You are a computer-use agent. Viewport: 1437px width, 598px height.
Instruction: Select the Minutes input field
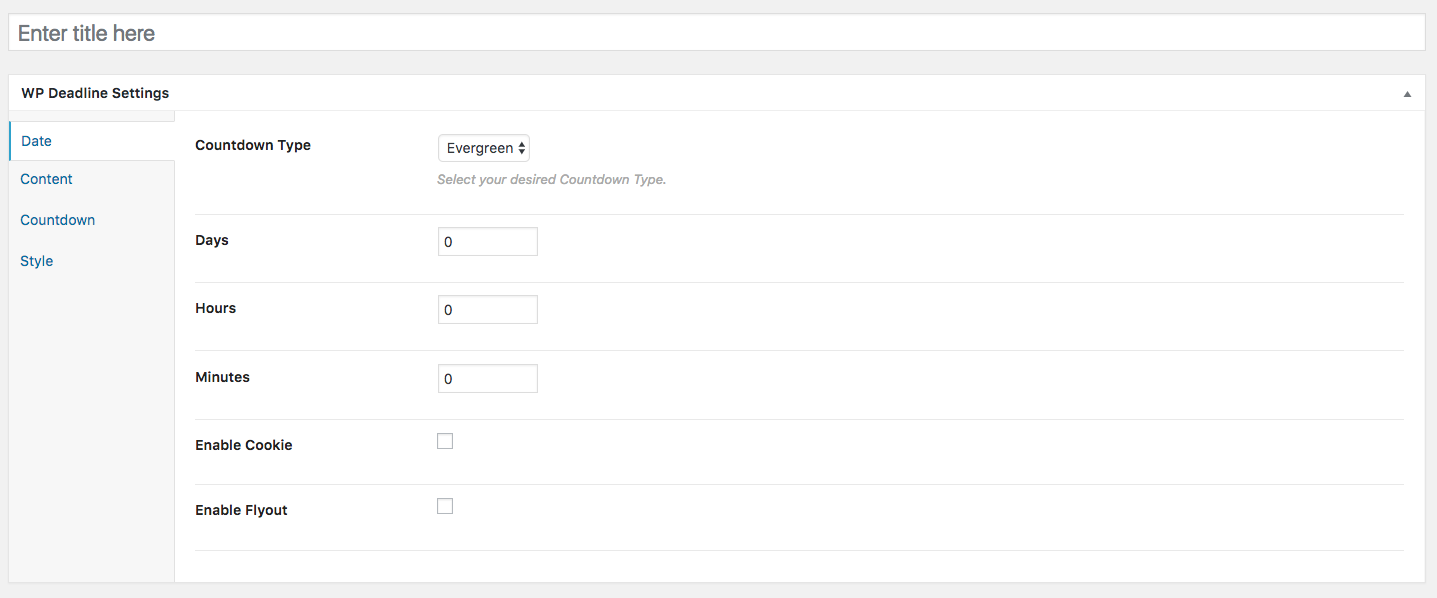[487, 379]
